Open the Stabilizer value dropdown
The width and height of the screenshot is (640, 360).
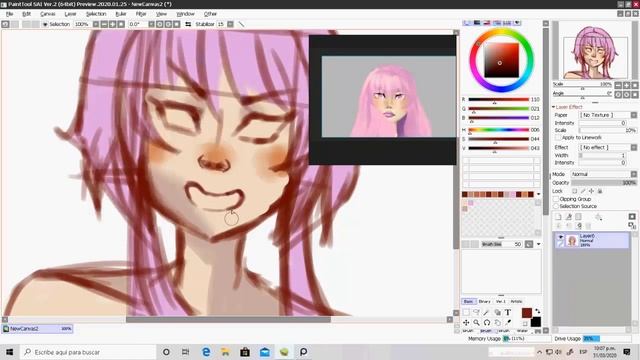click(x=230, y=24)
